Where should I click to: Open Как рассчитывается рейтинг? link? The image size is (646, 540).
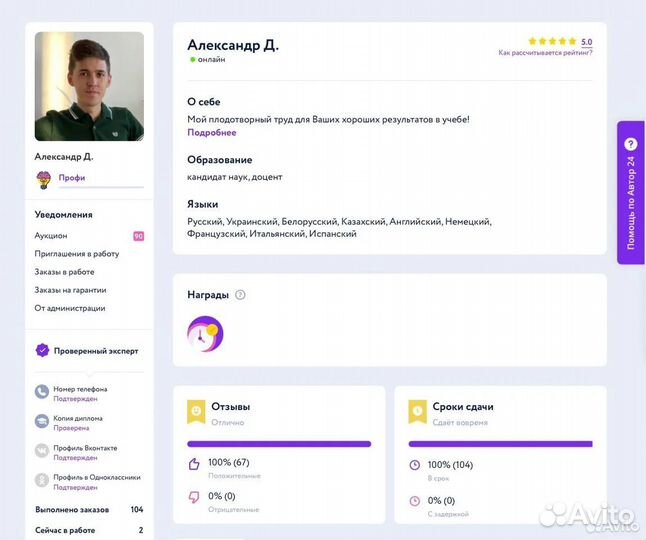coord(545,53)
